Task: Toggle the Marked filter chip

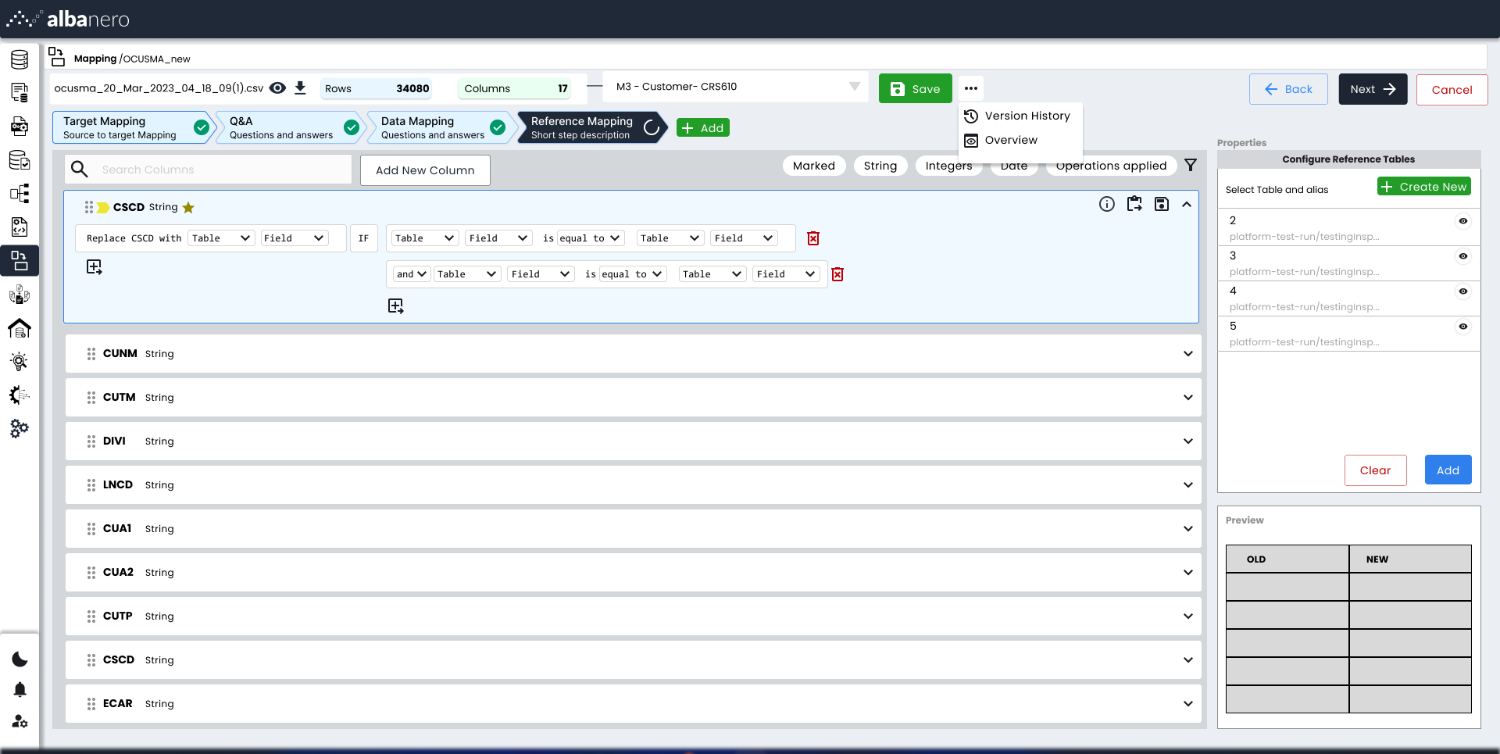Action: [x=814, y=166]
